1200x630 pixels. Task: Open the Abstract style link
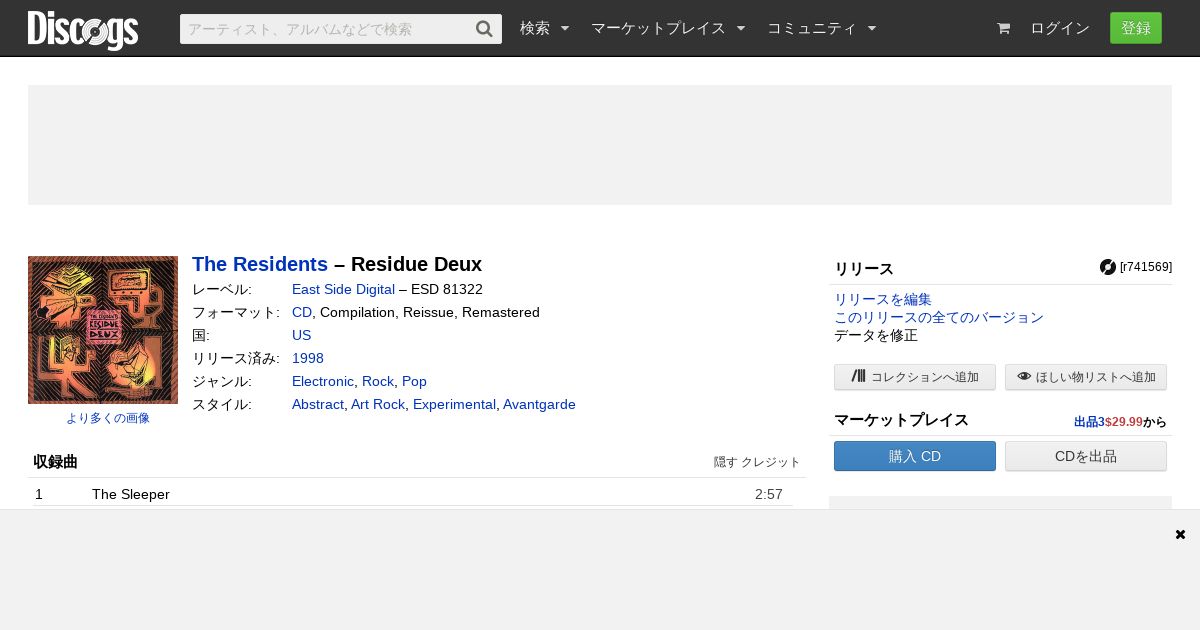pos(318,404)
